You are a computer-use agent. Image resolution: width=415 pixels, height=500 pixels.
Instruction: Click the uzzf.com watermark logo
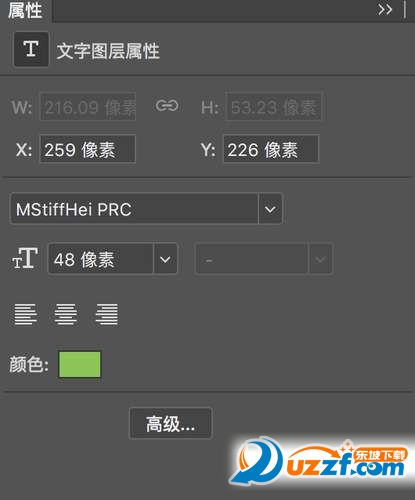pyautogui.click(x=320, y=462)
